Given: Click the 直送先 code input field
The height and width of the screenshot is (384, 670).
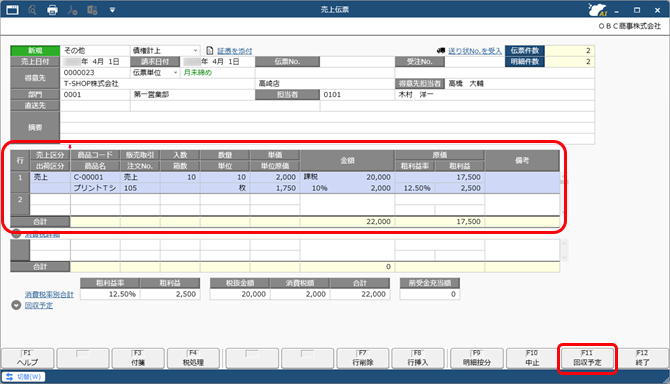Looking at the screenshot, I should click(x=95, y=106).
